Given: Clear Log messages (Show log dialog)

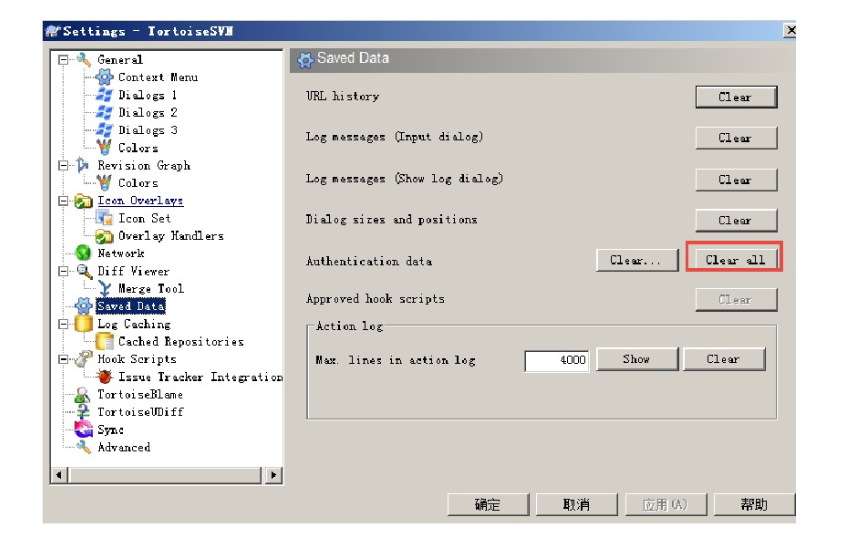Looking at the screenshot, I should coord(736,180).
